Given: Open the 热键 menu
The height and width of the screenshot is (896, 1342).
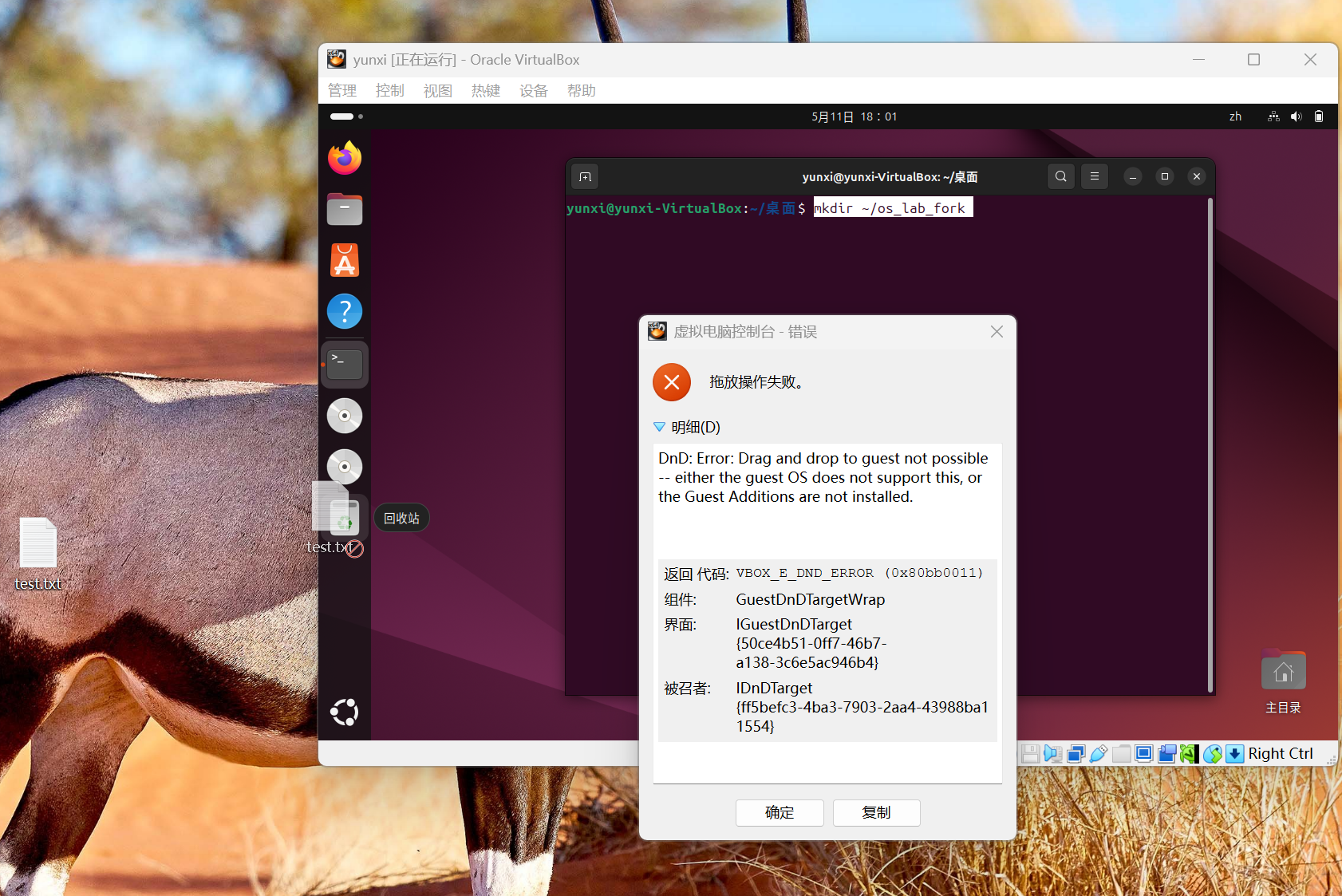Looking at the screenshot, I should point(486,91).
